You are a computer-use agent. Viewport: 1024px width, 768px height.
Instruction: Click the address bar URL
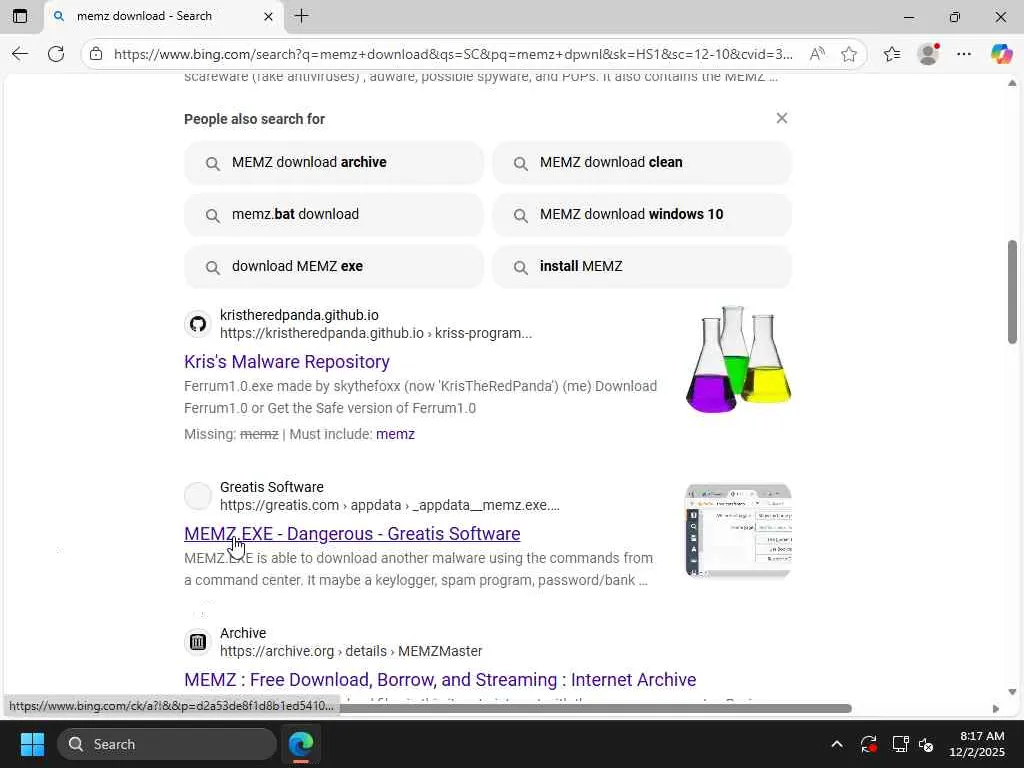(453, 54)
